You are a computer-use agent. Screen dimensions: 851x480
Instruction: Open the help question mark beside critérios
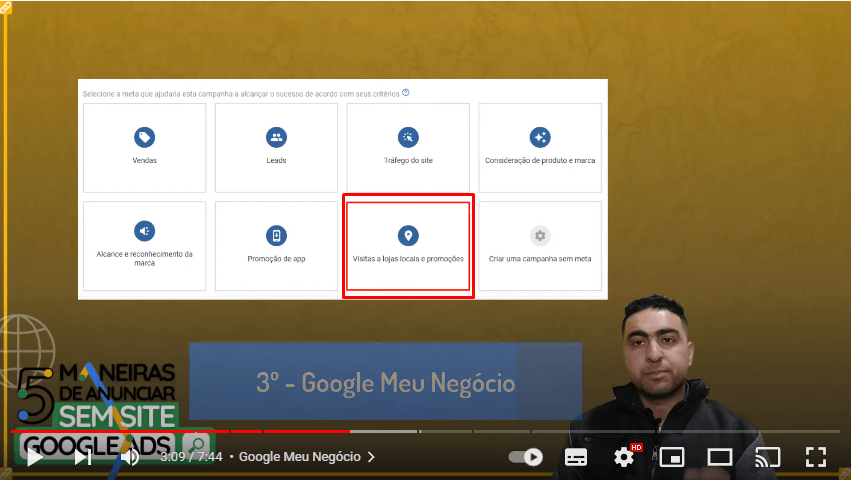click(x=405, y=93)
